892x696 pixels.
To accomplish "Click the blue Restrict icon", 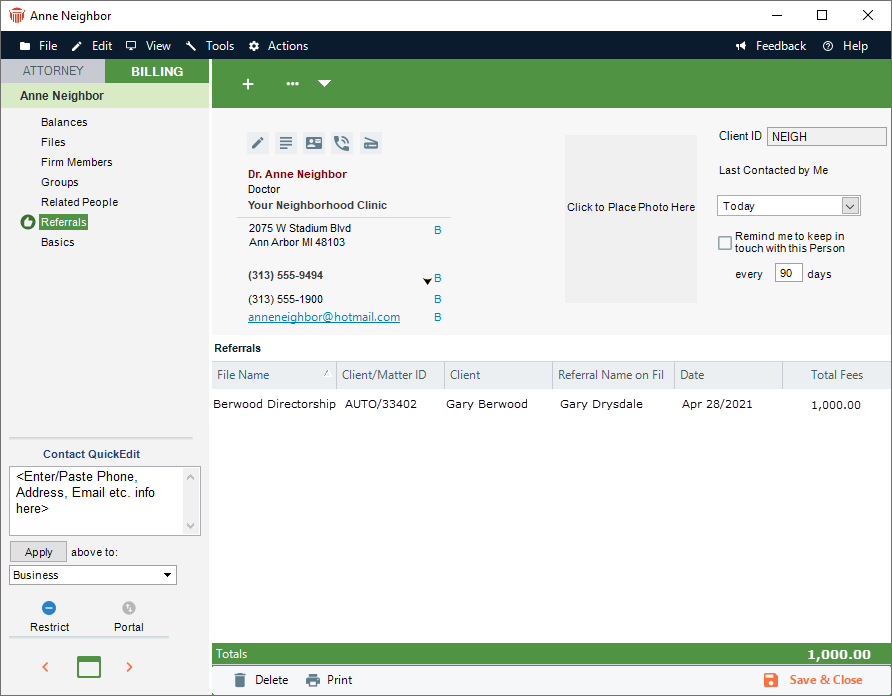I will [49, 608].
